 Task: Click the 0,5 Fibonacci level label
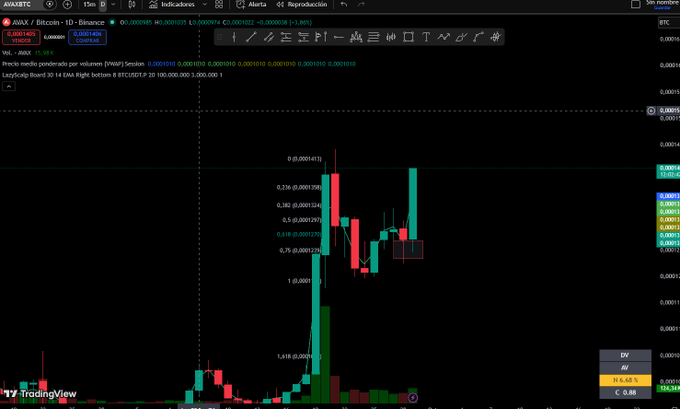301,220
